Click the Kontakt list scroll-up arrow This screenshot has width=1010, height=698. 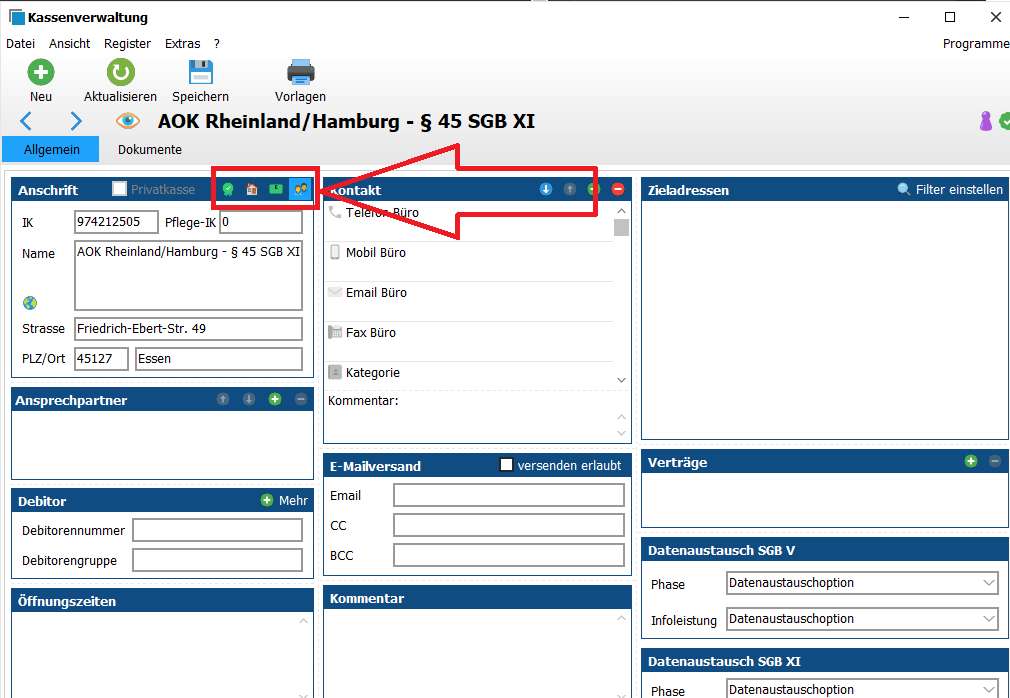[621, 211]
